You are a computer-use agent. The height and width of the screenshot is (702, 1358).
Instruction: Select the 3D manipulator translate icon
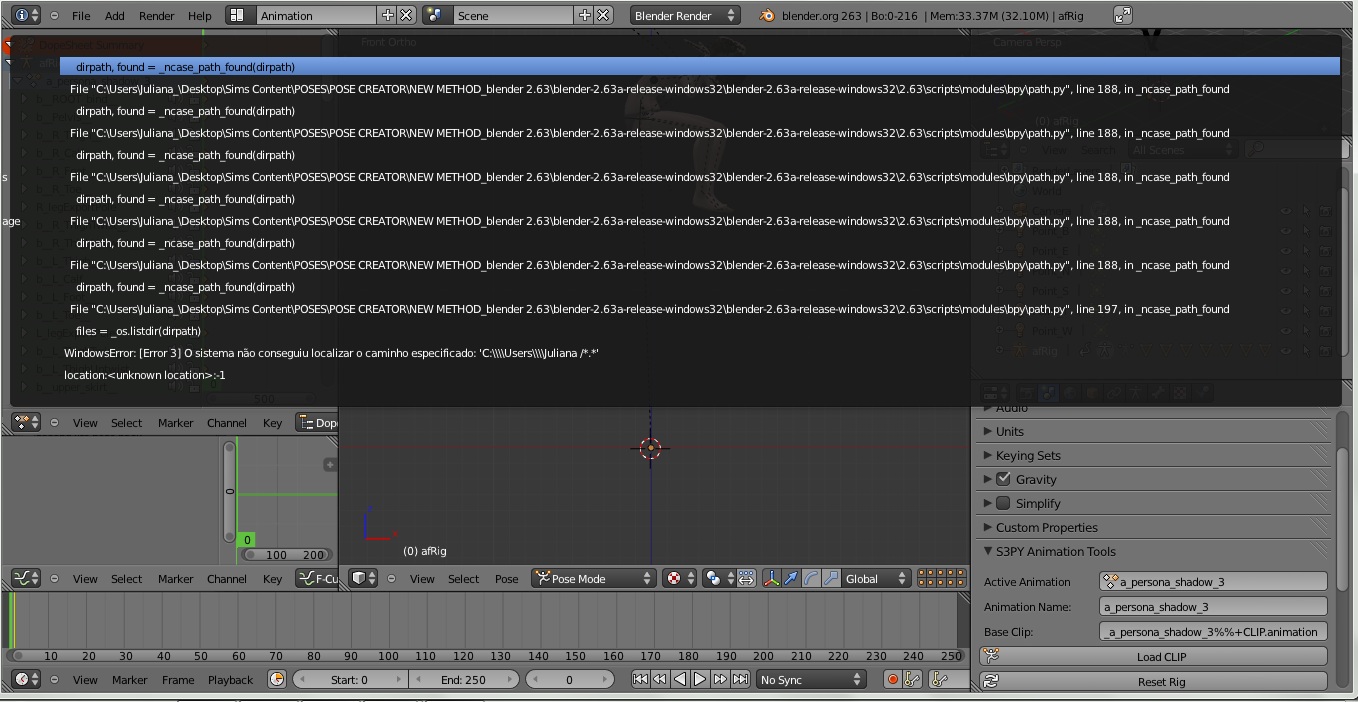pyautogui.click(x=791, y=578)
